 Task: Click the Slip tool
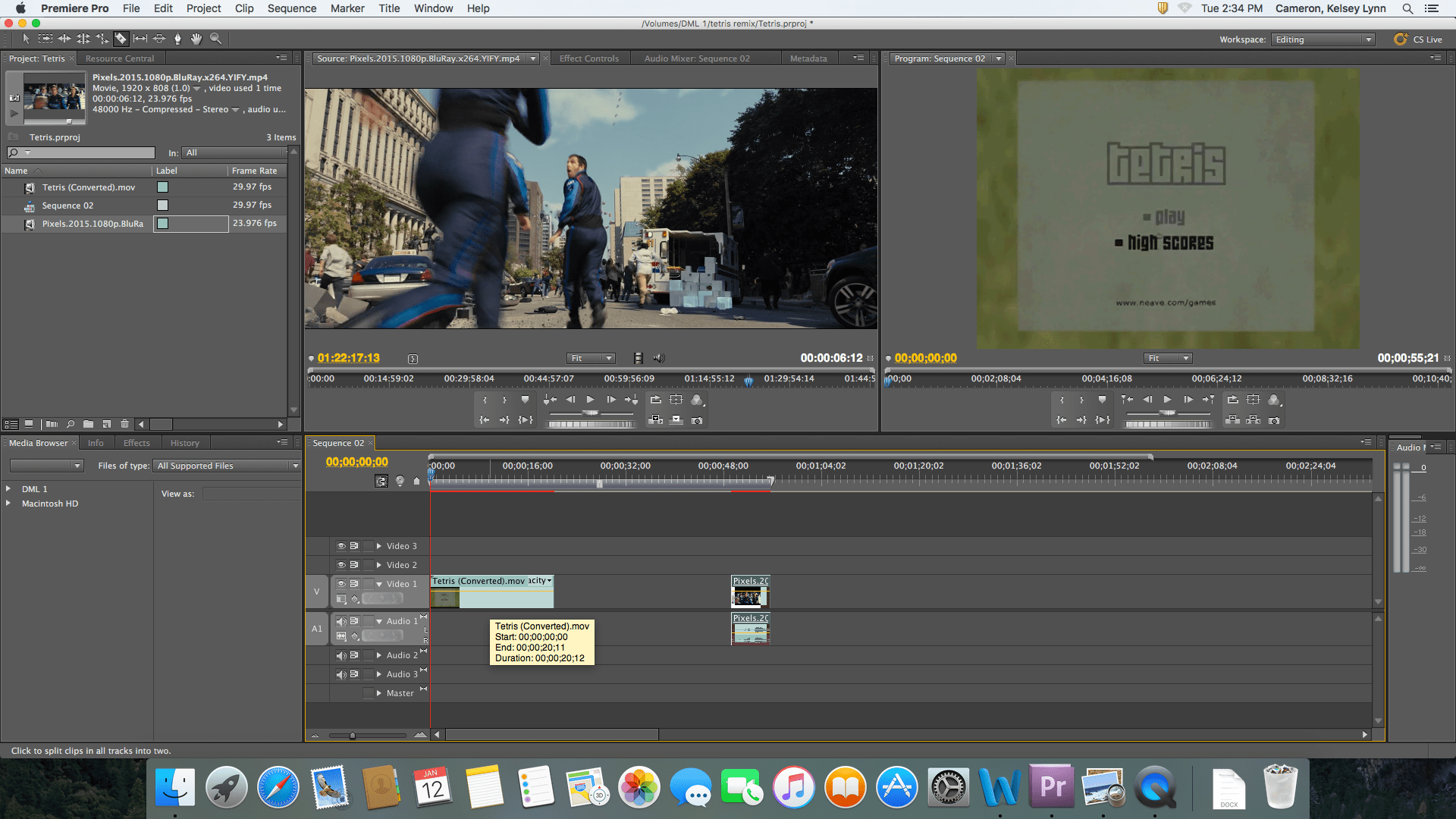pyautogui.click(x=140, y=39)
